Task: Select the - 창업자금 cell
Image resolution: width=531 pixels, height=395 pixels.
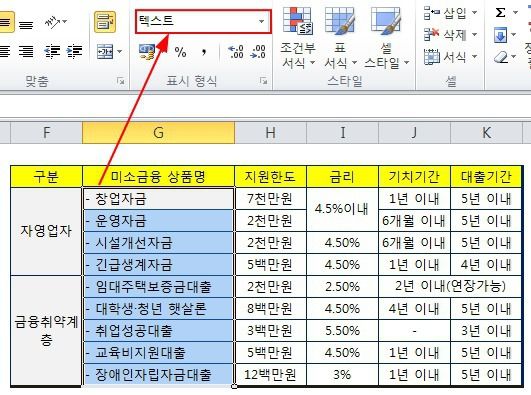Action: point(158,199)
